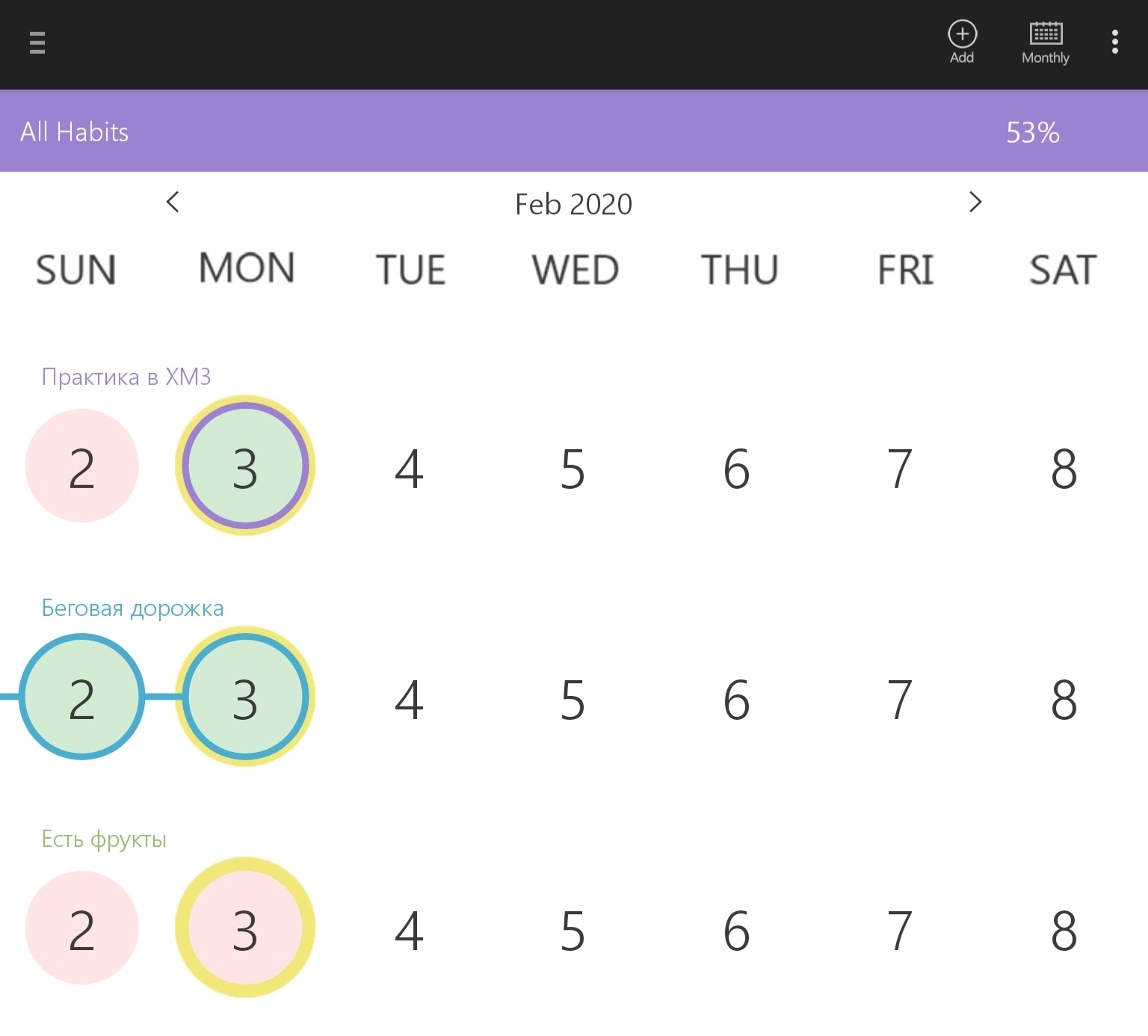The image size is (1148, 1036).
Task: Open the Feb 2020 date label
Action: click(x=573, y=204)
